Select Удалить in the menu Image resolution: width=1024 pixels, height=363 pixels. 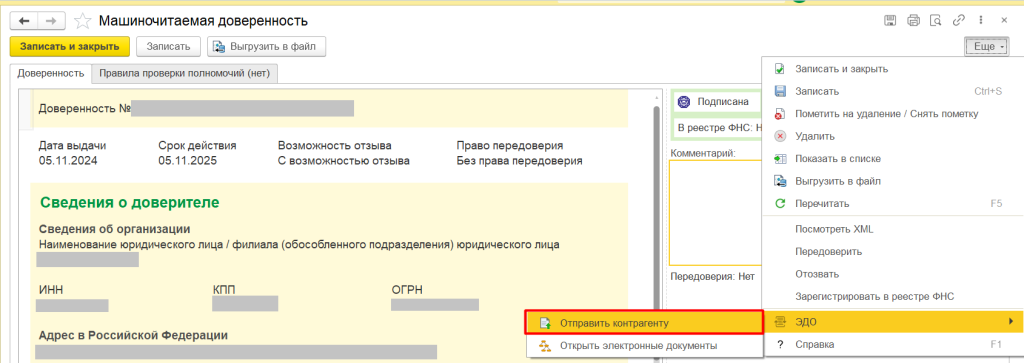892,136
